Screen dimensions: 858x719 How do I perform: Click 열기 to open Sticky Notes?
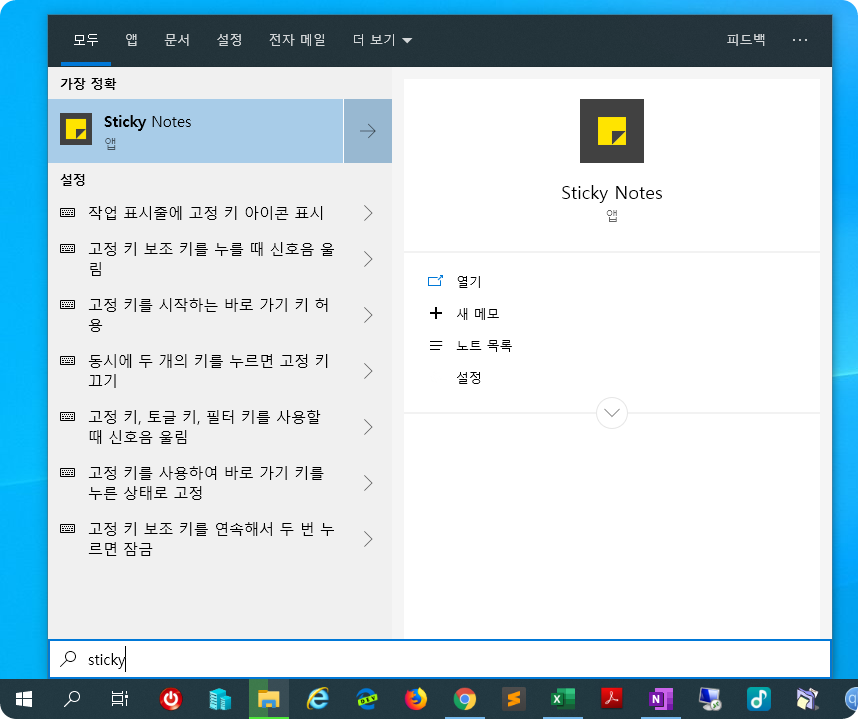469,282
